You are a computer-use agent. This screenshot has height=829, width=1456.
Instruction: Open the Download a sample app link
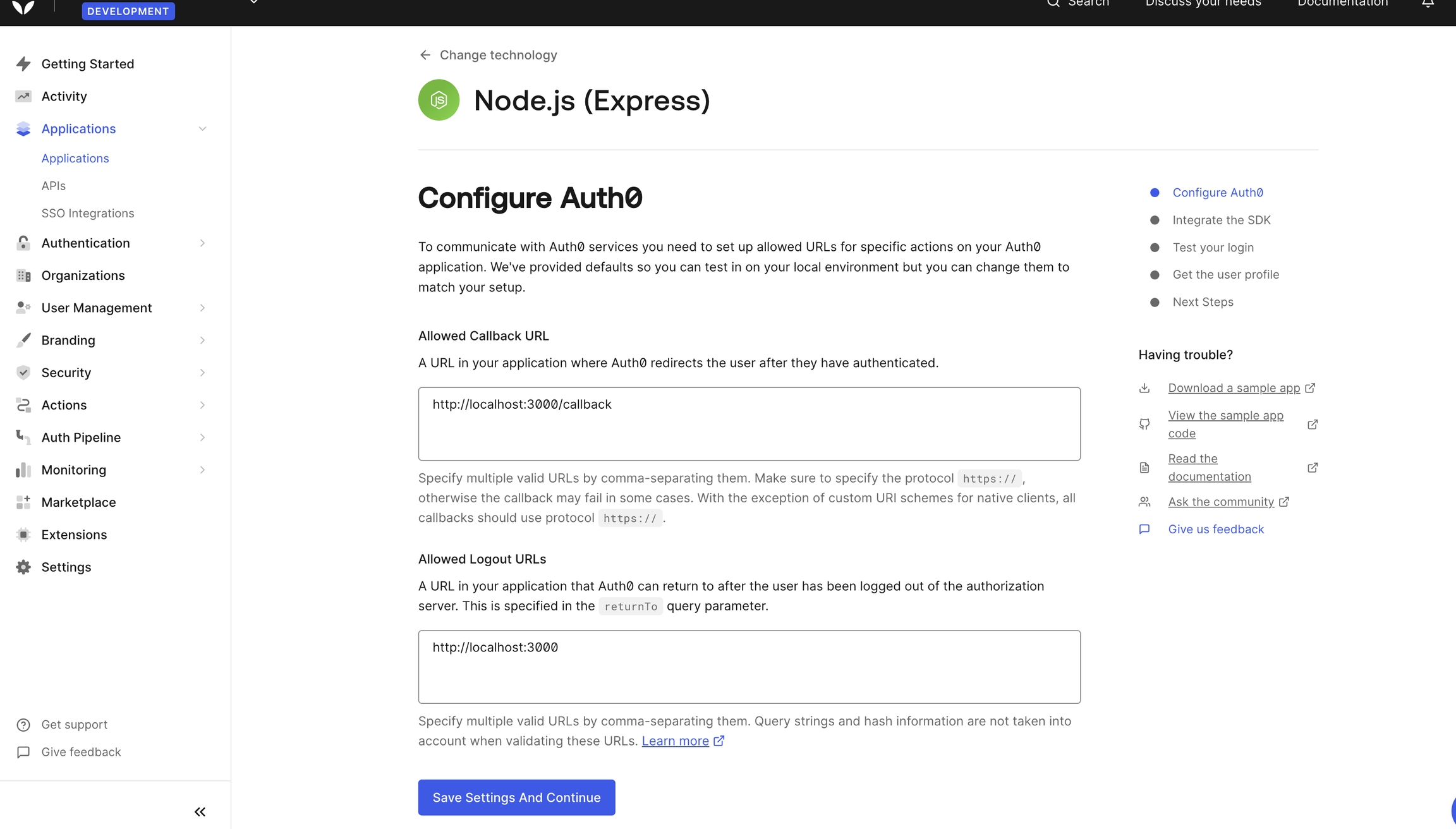pos(1234,388)
